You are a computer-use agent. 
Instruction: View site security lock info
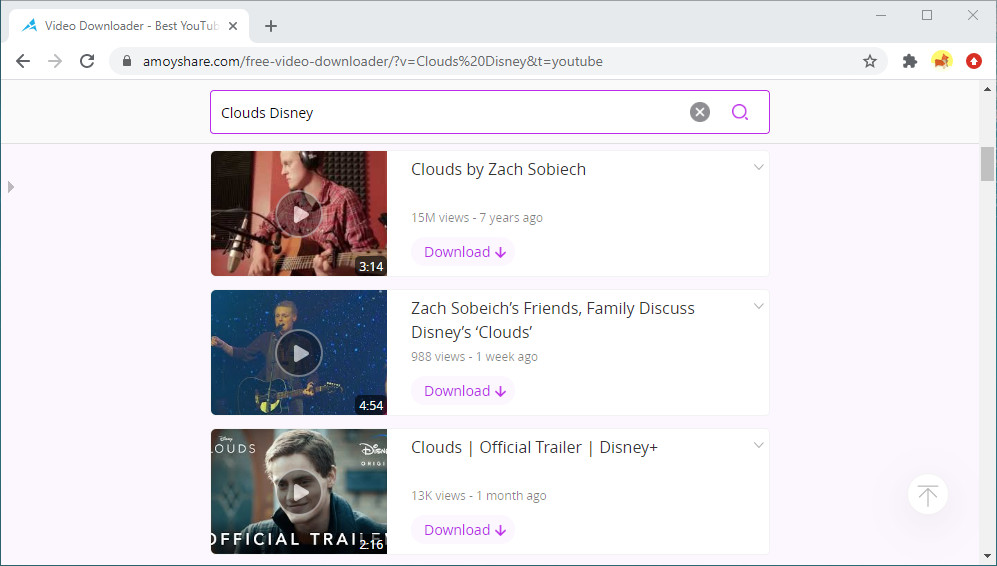pyautogui.click(x=127, y=61)
